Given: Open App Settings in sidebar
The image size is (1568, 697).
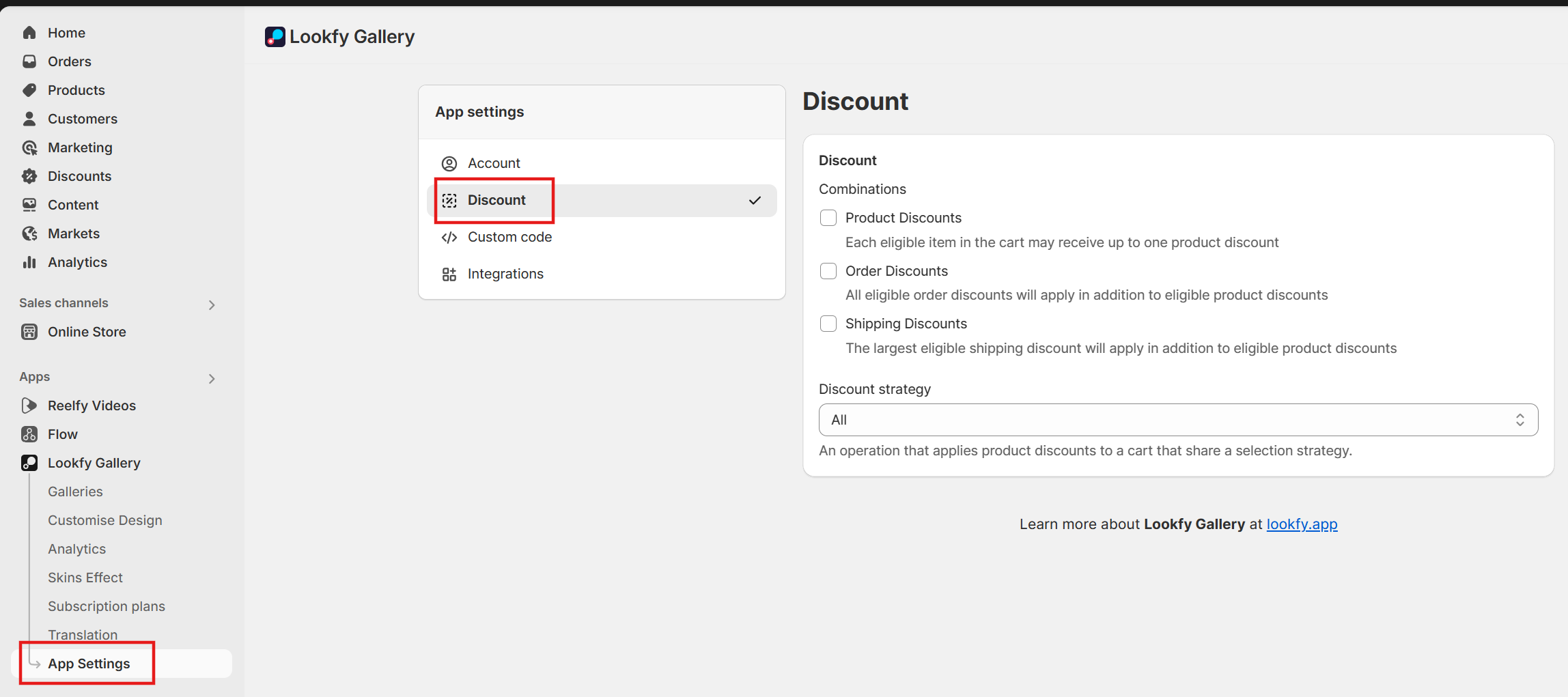Looking at the screenshot, I should pos(122,664).
